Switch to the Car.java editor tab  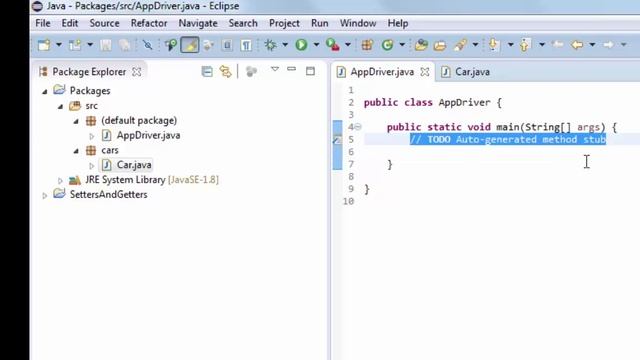click(466, 72)
